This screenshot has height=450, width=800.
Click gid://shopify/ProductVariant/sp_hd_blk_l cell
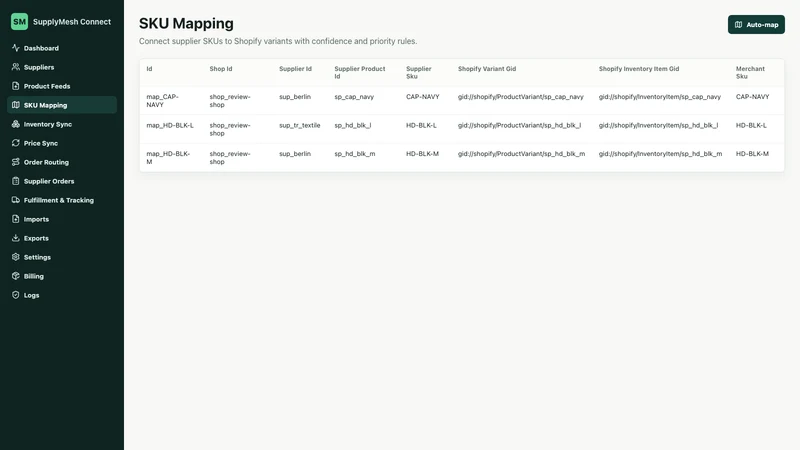click(519, 125)
